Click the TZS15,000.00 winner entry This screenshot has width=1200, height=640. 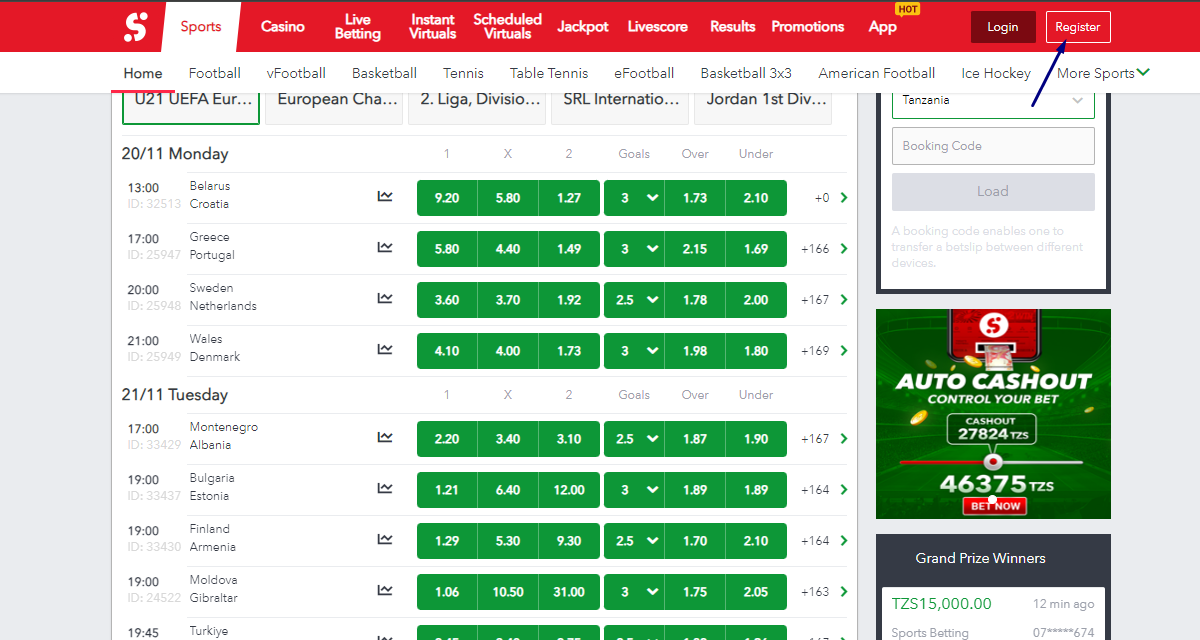pos(993,614)
